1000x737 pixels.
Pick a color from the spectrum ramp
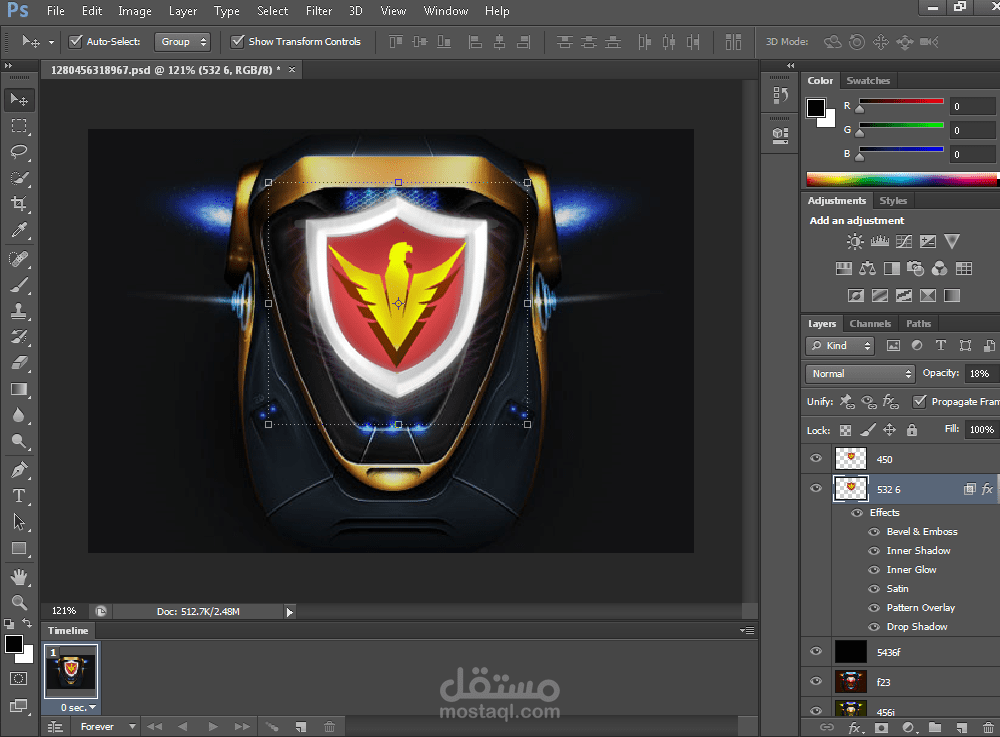(901, 179)
